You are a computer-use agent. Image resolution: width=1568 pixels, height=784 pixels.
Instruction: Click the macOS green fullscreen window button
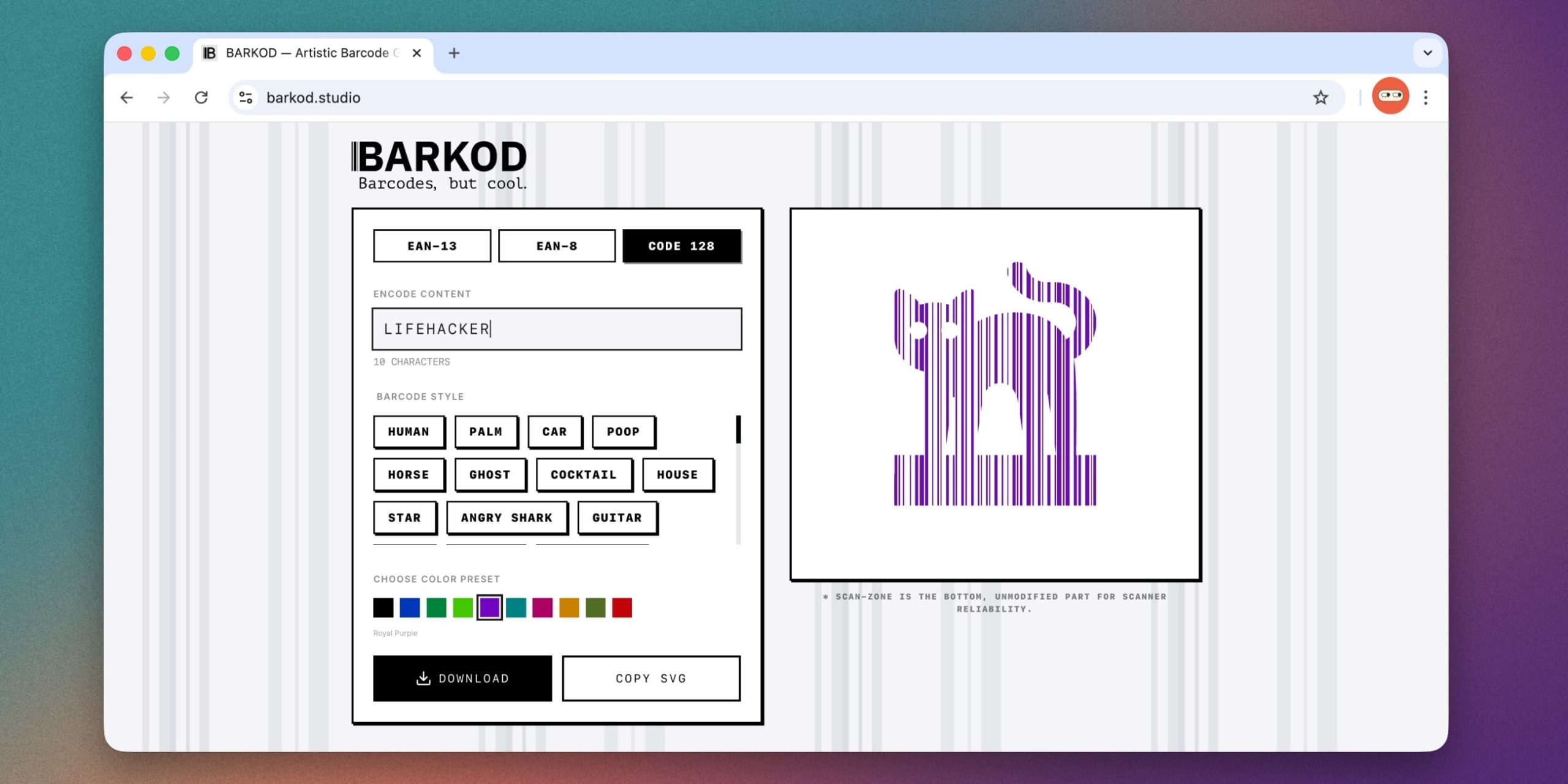coord(172,53)
